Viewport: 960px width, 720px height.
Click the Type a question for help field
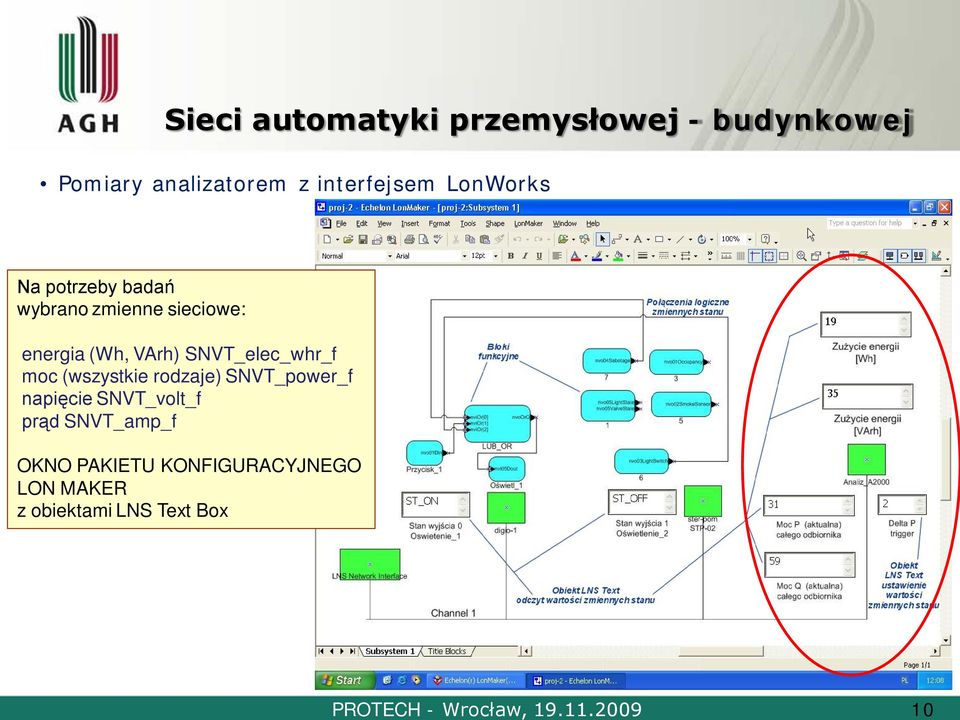click(x=869, y=223)
